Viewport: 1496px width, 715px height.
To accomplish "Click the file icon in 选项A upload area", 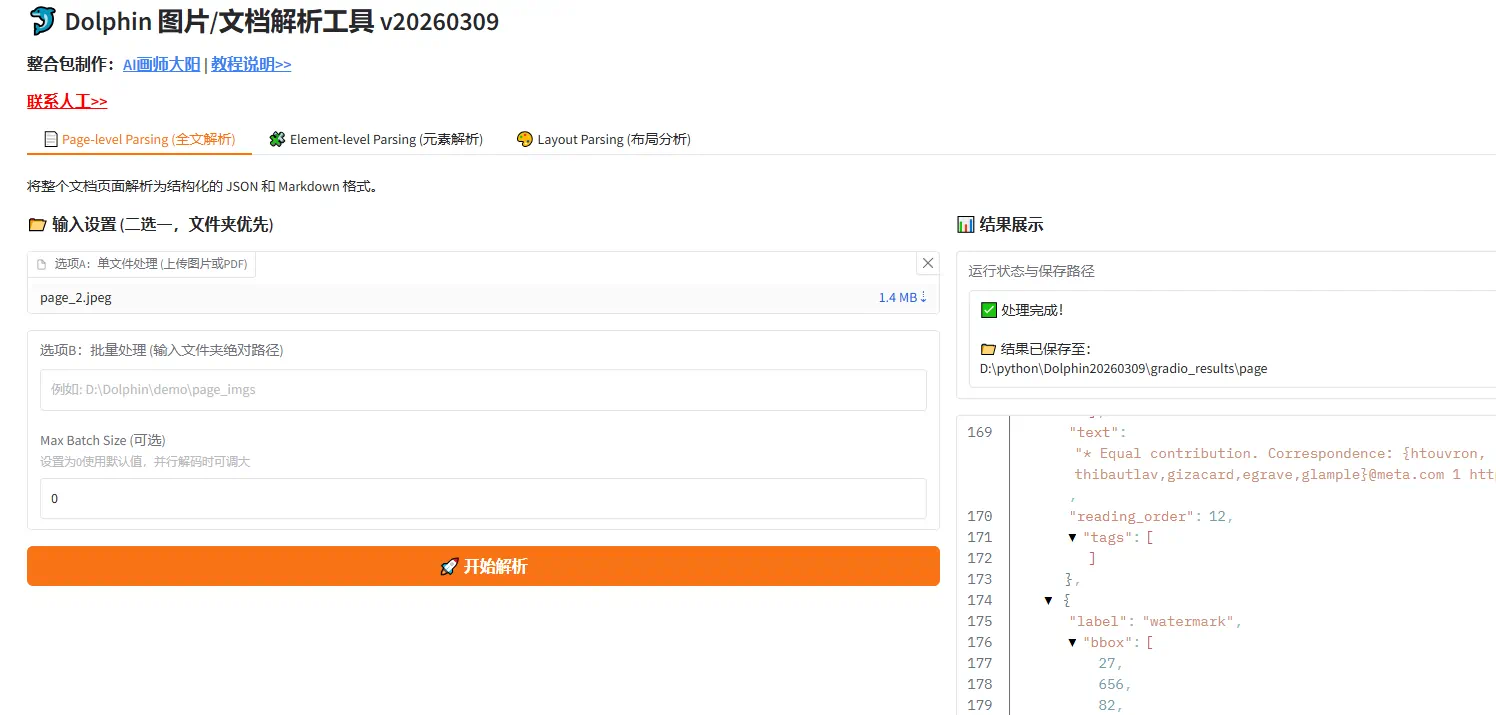I will pyautogui.click(x=43, y=263).
